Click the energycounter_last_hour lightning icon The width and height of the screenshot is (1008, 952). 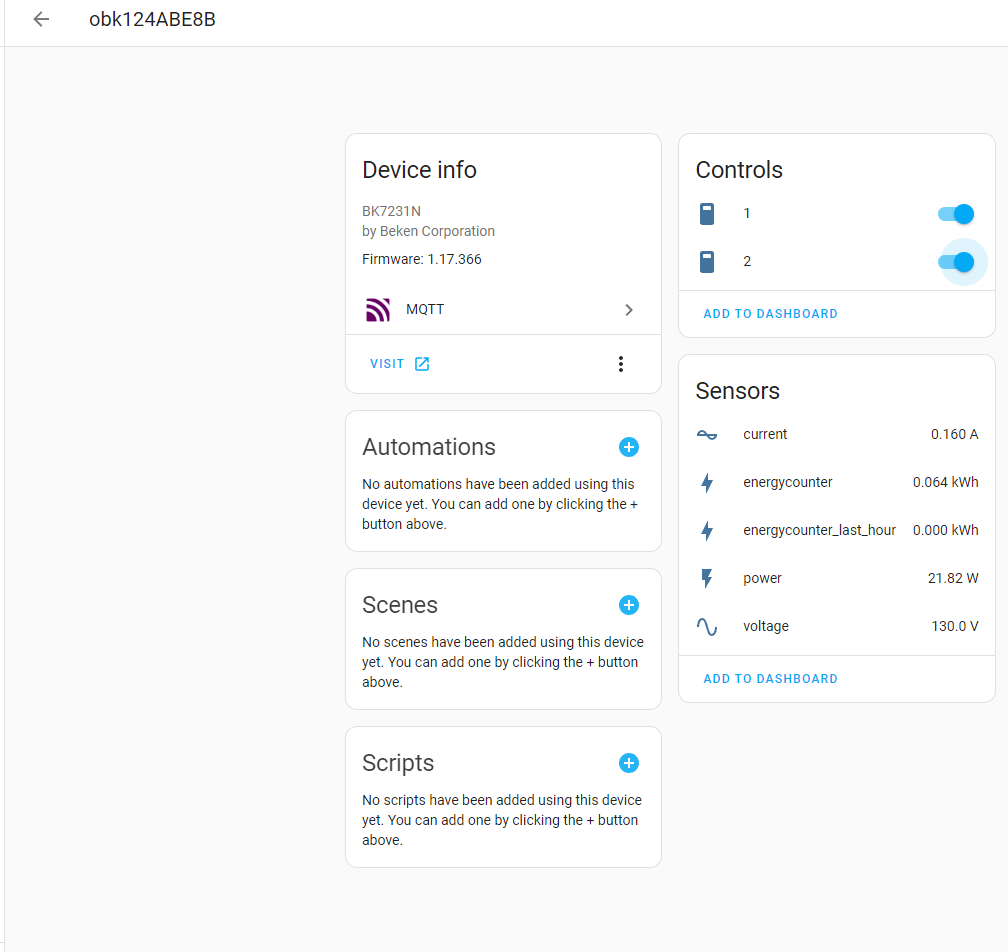tap(706, 530)
